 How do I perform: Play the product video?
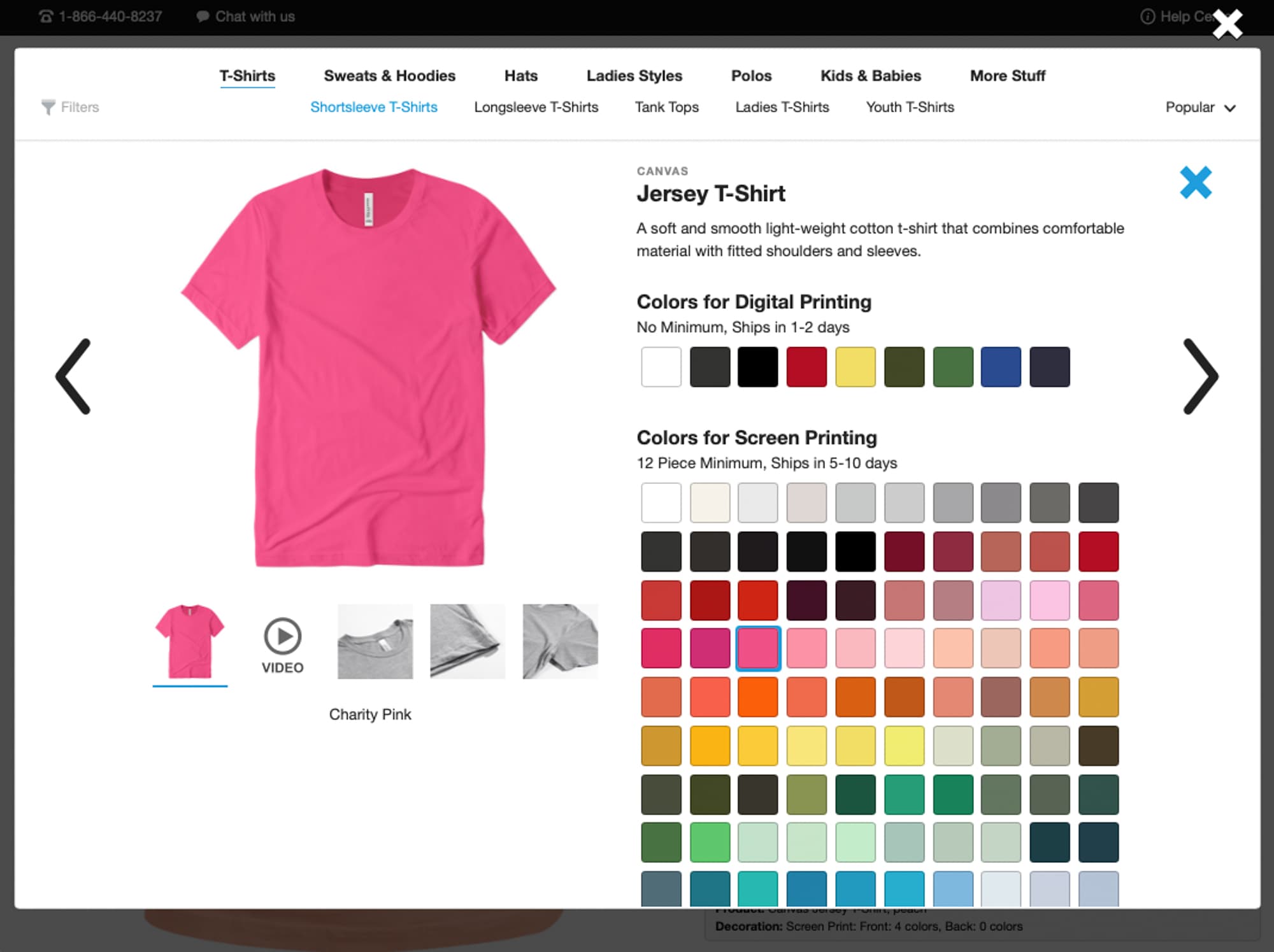coord(281,636)
